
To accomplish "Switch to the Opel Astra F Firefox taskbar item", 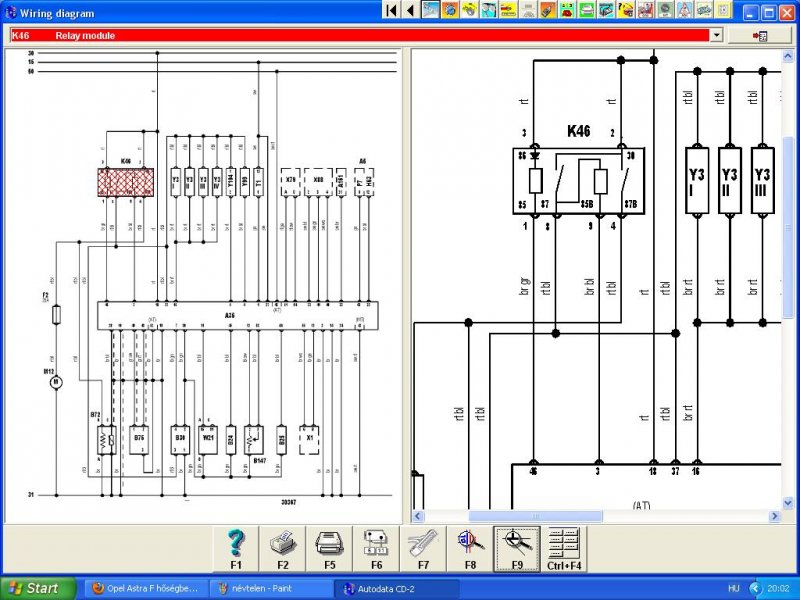I will coord(146,588).
